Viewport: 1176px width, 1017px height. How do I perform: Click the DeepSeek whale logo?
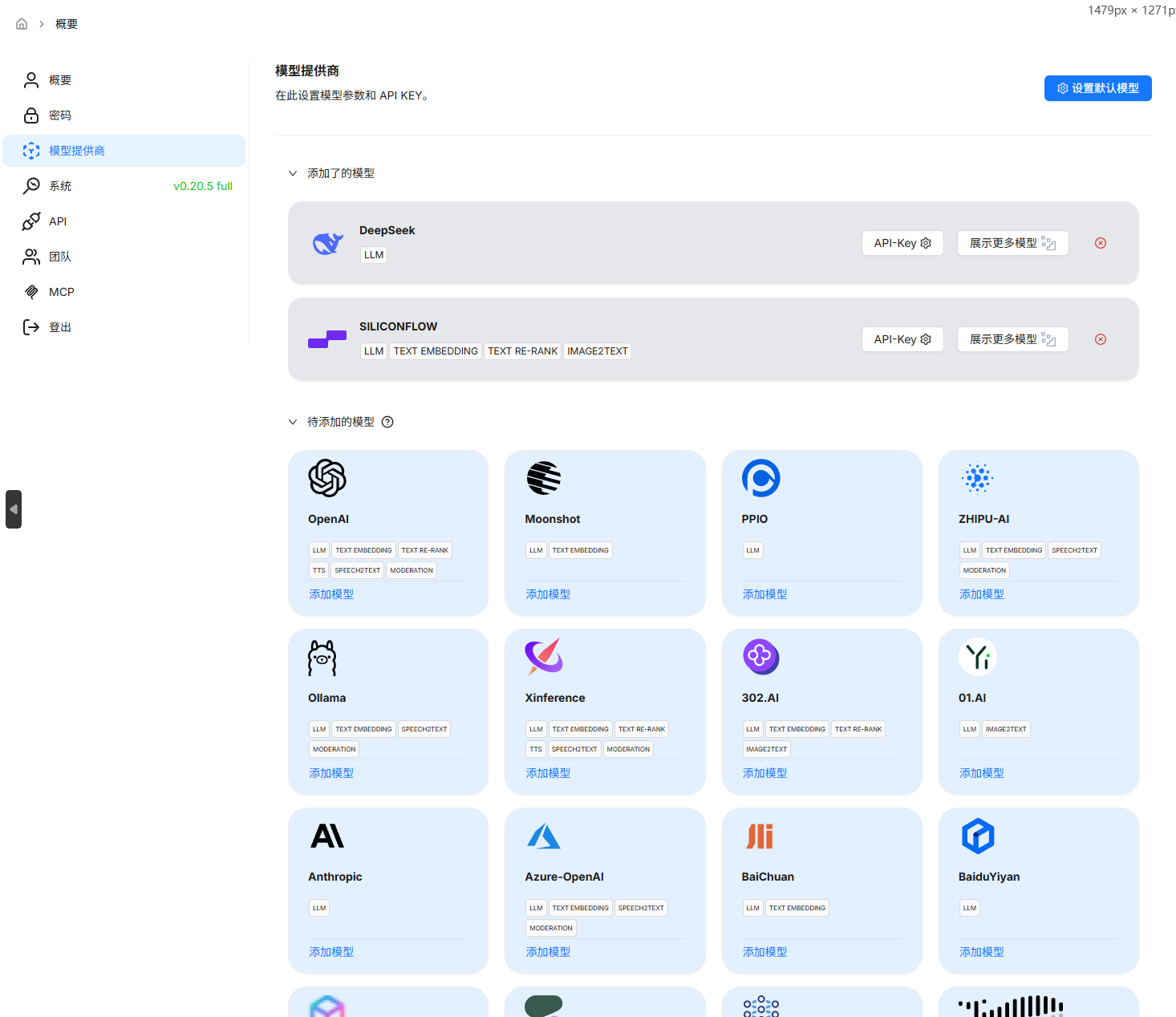[327, 243]
